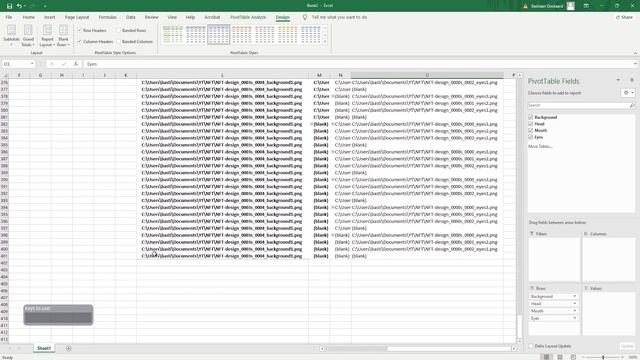Uncheck the Eyes field checkbox
Image resolution: width=640 pixels, height=360 pixels.
531,137
